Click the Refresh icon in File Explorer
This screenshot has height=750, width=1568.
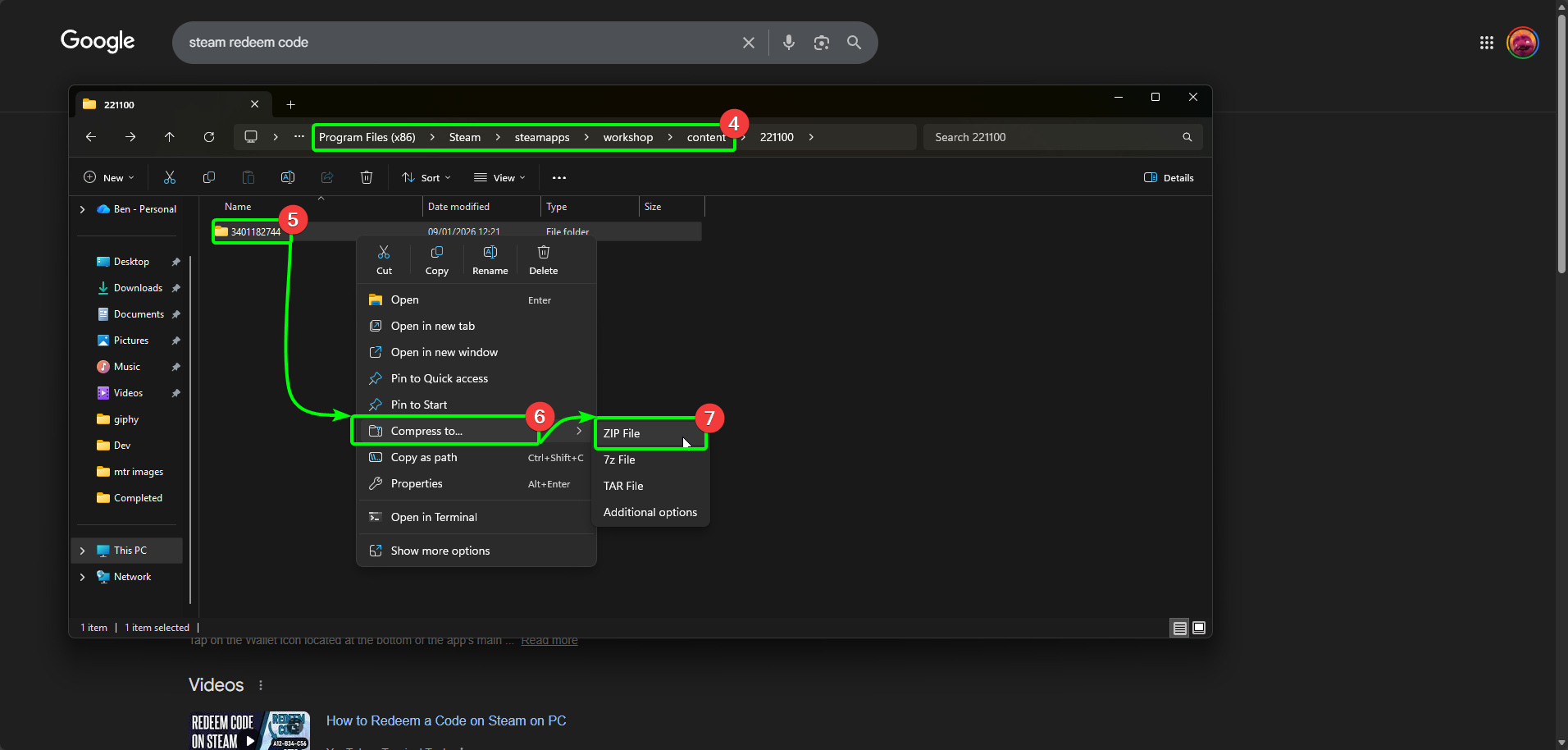click(x=209, y=137)
